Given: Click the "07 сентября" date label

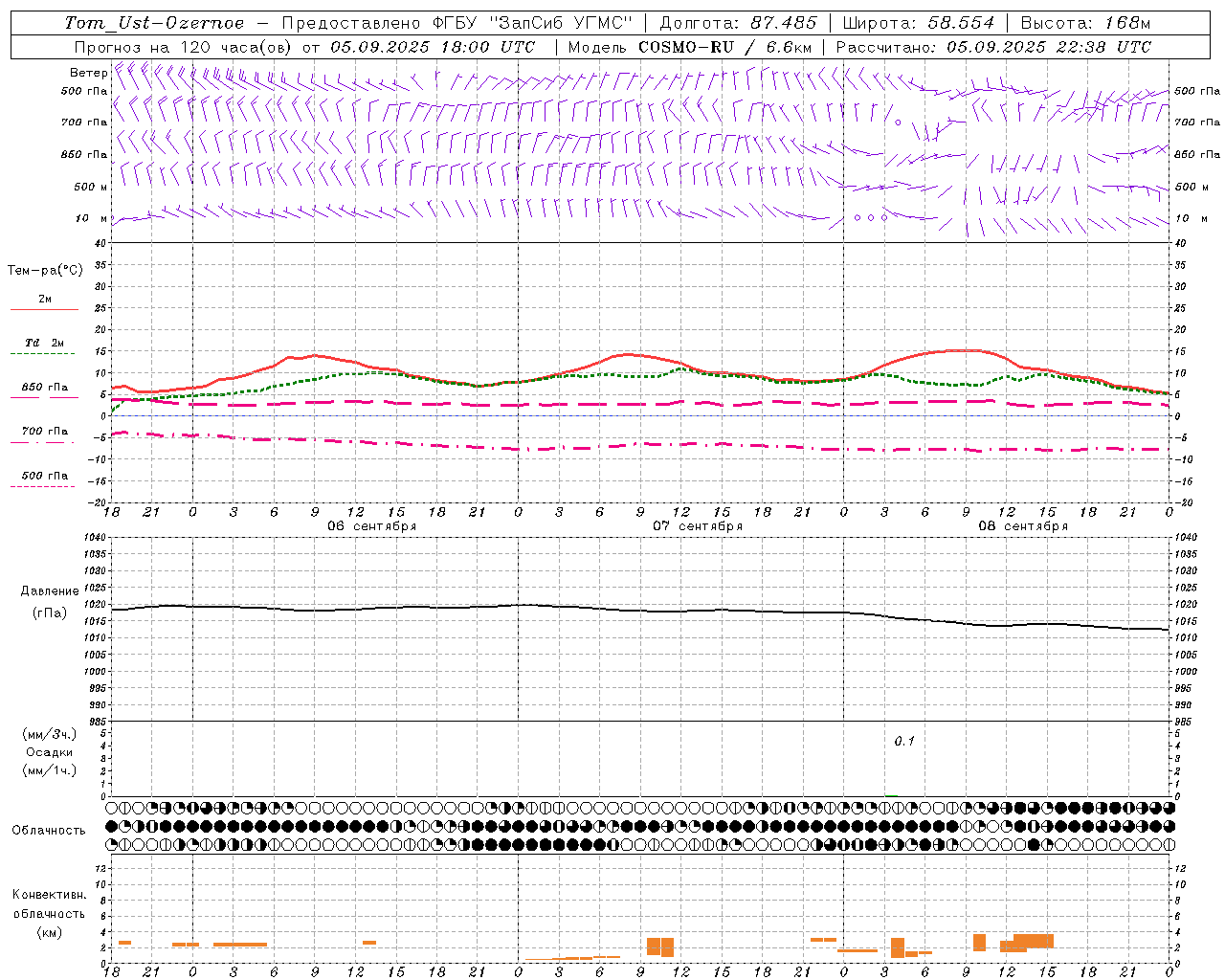Looking at the screenshot, I should (698, 526).
